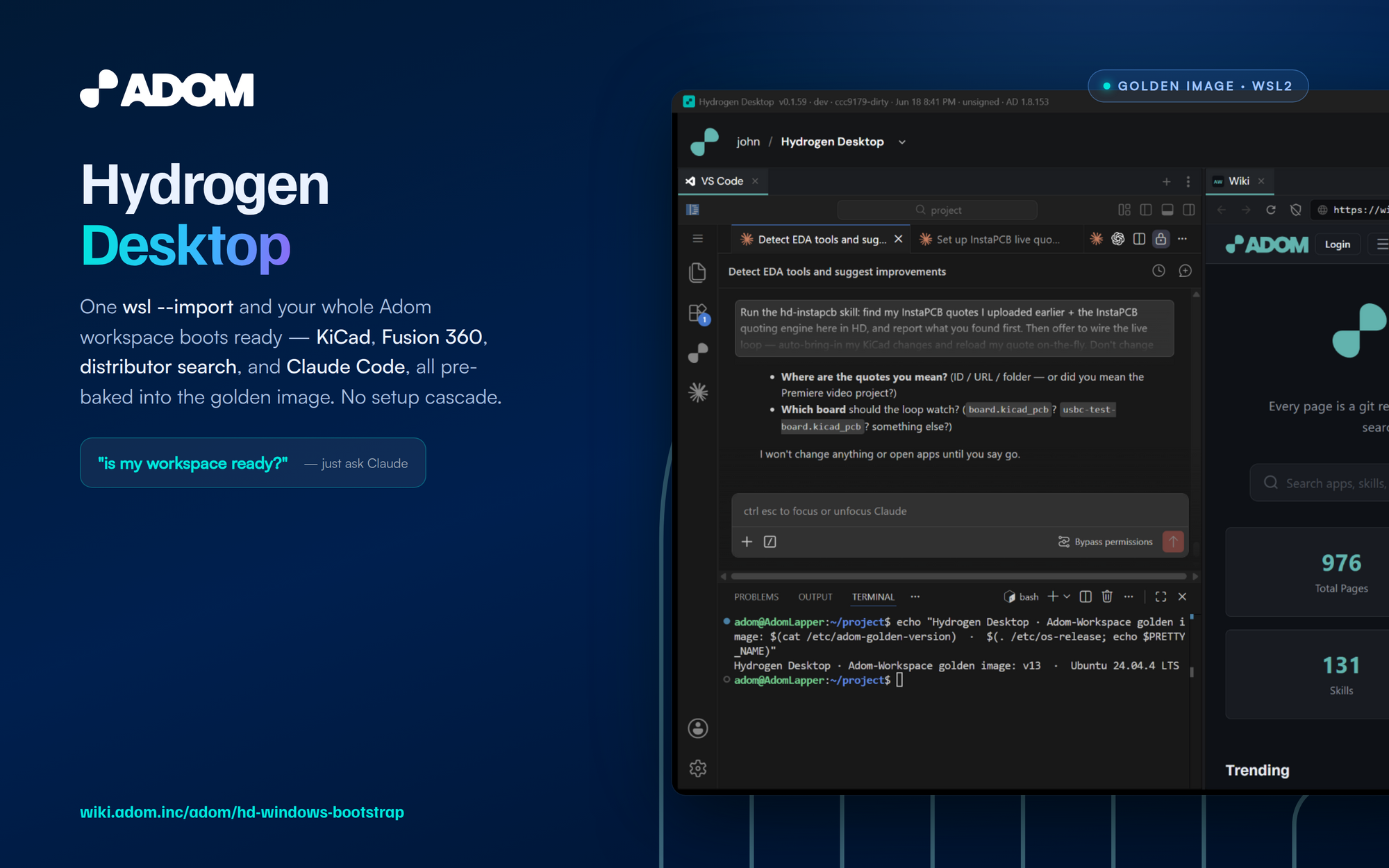This screenshot has height=868, width=1389.
Task: Toggle the Bypass permissions mode
Action: 1105,542
